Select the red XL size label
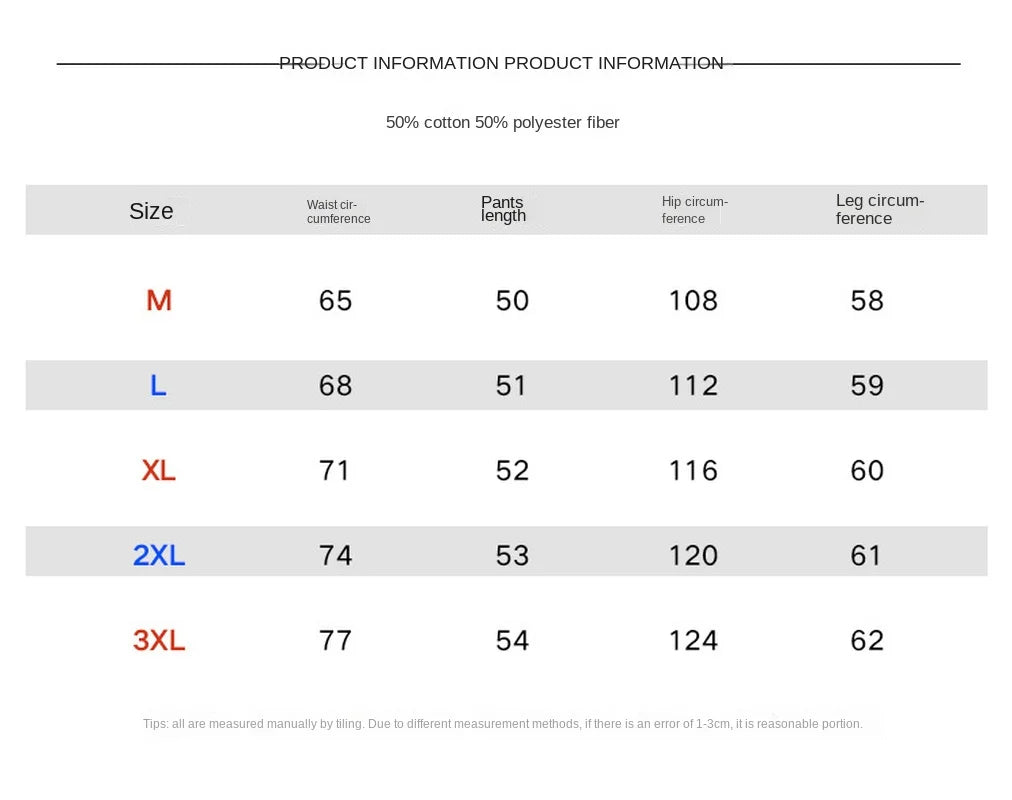 (158, 470)
